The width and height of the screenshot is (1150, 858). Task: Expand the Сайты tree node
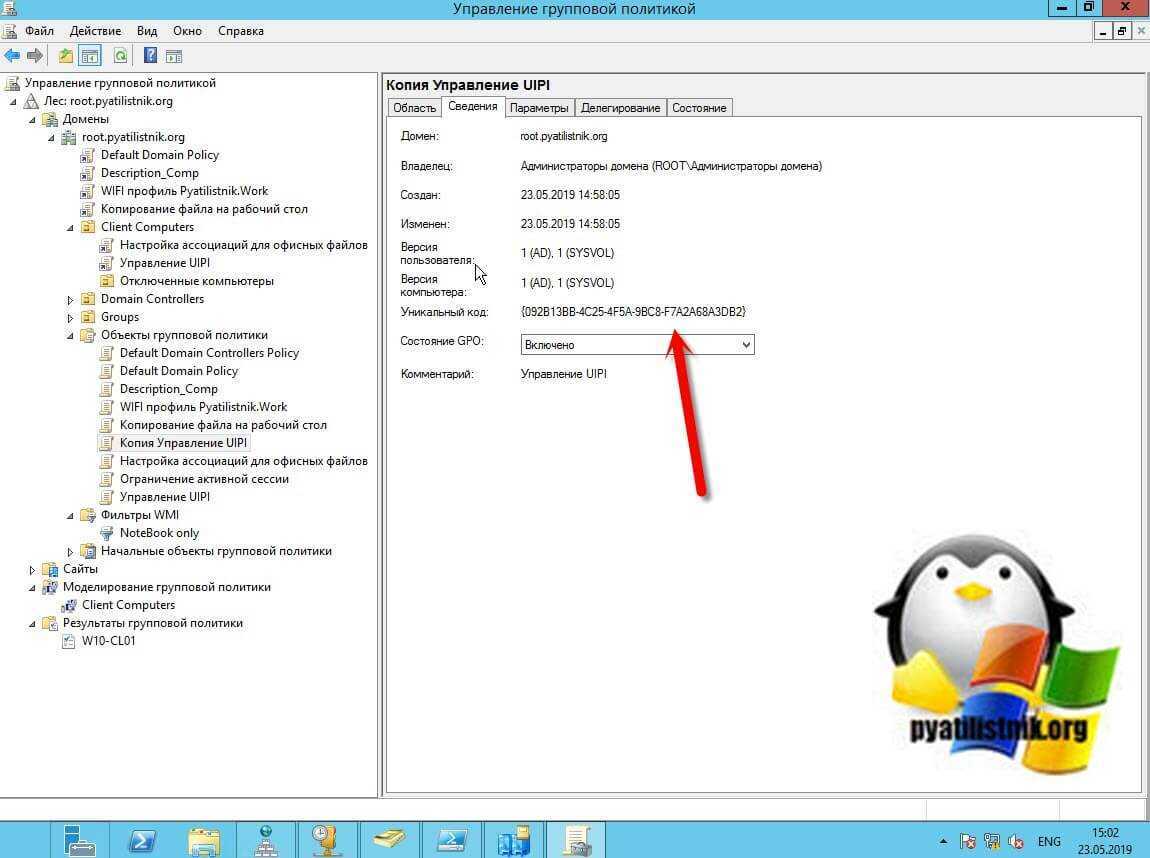tap(32, 570)
